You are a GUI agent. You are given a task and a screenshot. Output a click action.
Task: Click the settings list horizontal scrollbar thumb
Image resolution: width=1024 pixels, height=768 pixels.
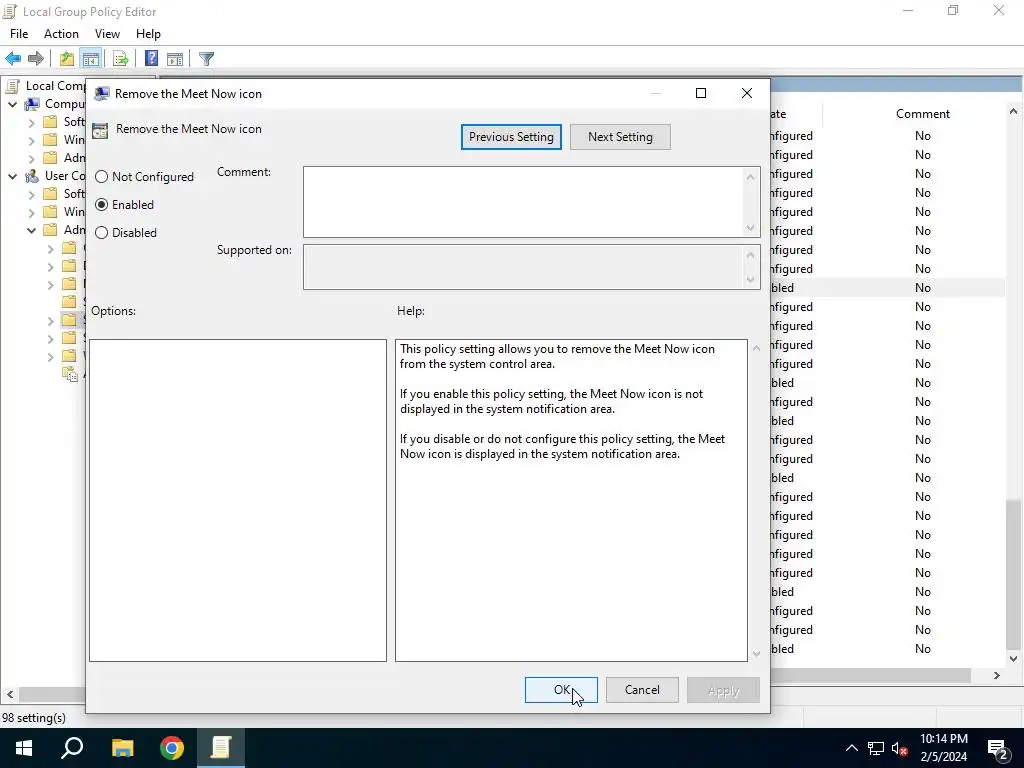click(870, 675)
